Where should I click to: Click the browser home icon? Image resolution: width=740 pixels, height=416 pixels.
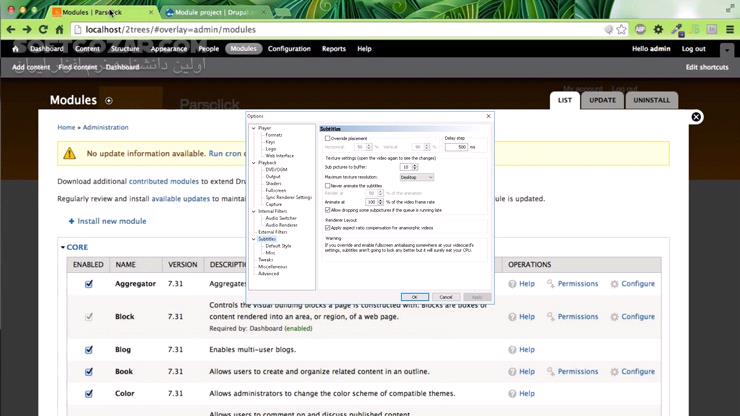click(x=59, y=29)
